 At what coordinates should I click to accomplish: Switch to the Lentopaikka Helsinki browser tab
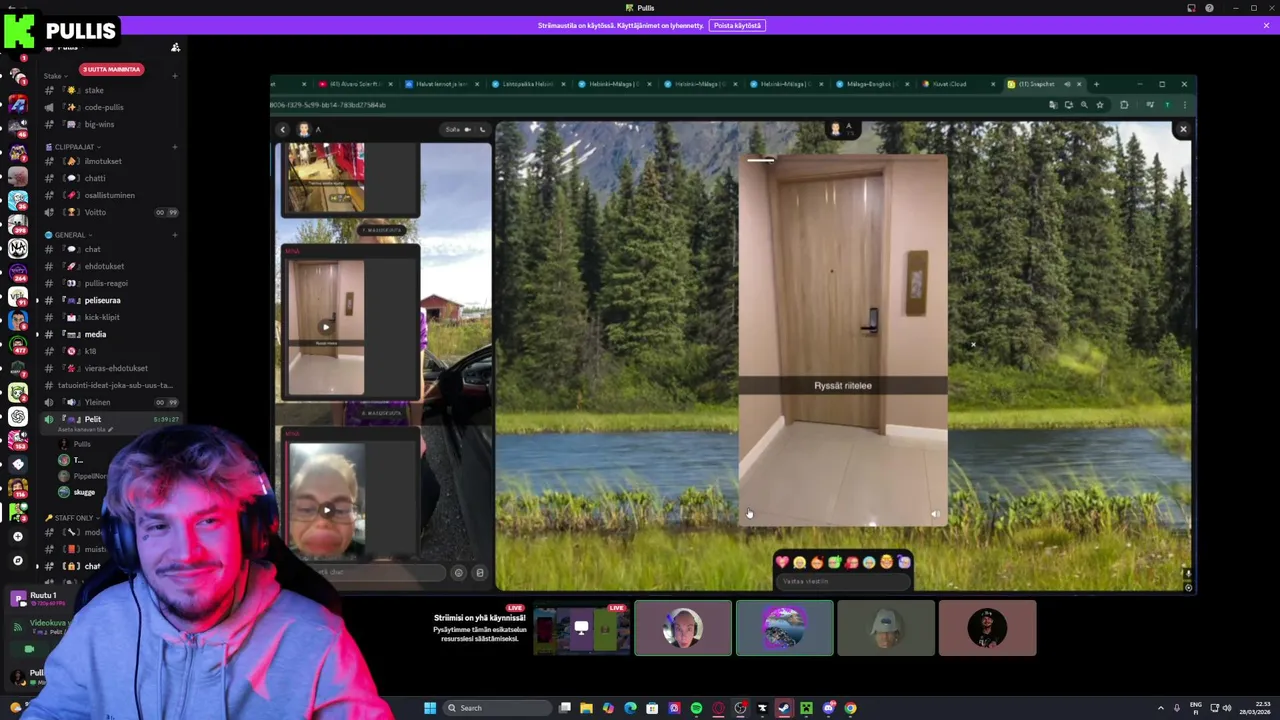pos(526,84)
